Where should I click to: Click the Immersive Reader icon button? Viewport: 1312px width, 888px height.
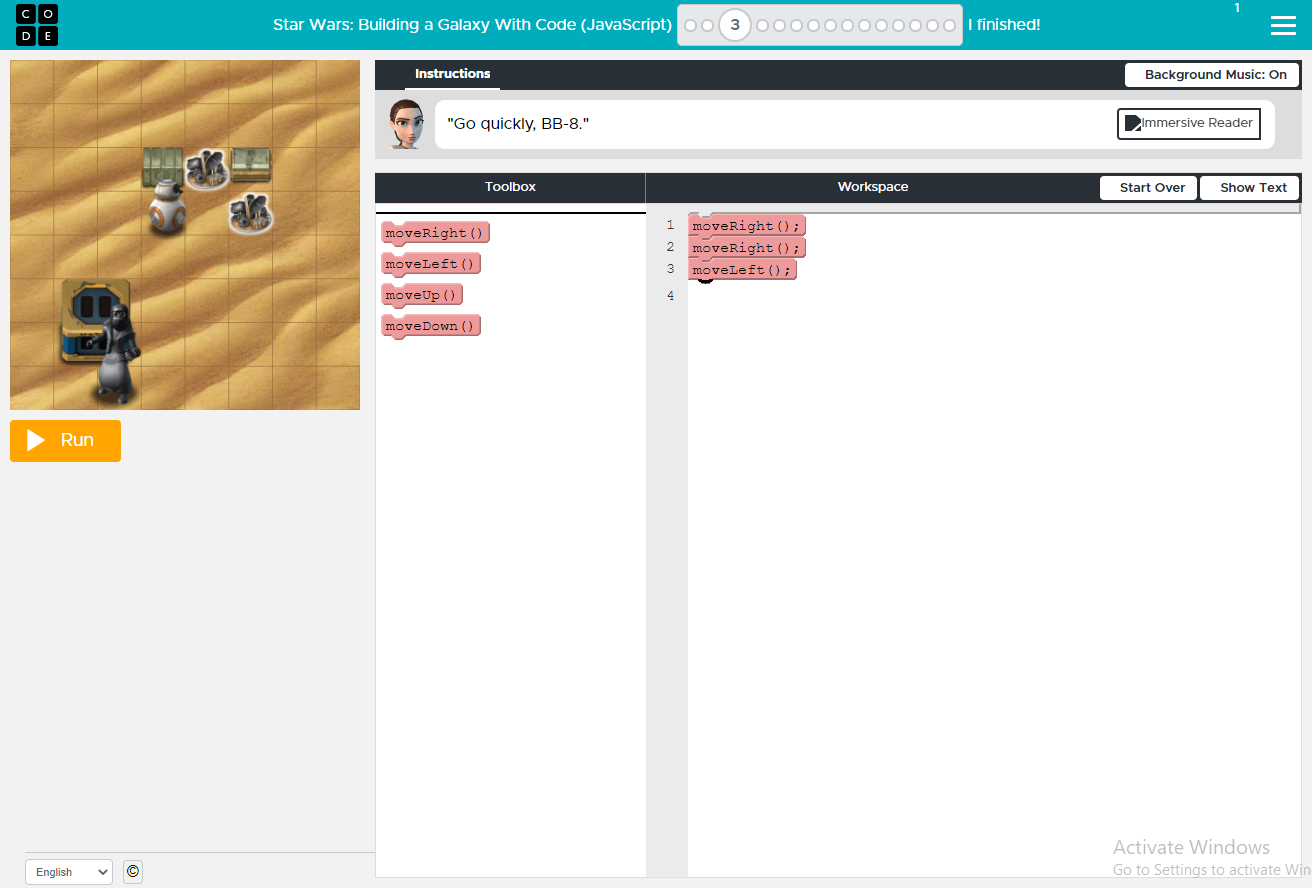[1189, 124]
